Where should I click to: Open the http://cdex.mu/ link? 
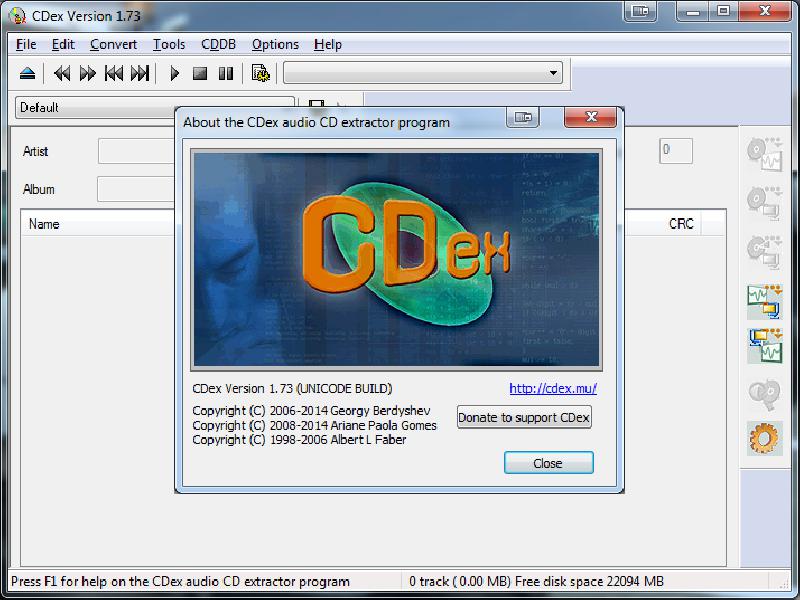coord(553,389)
